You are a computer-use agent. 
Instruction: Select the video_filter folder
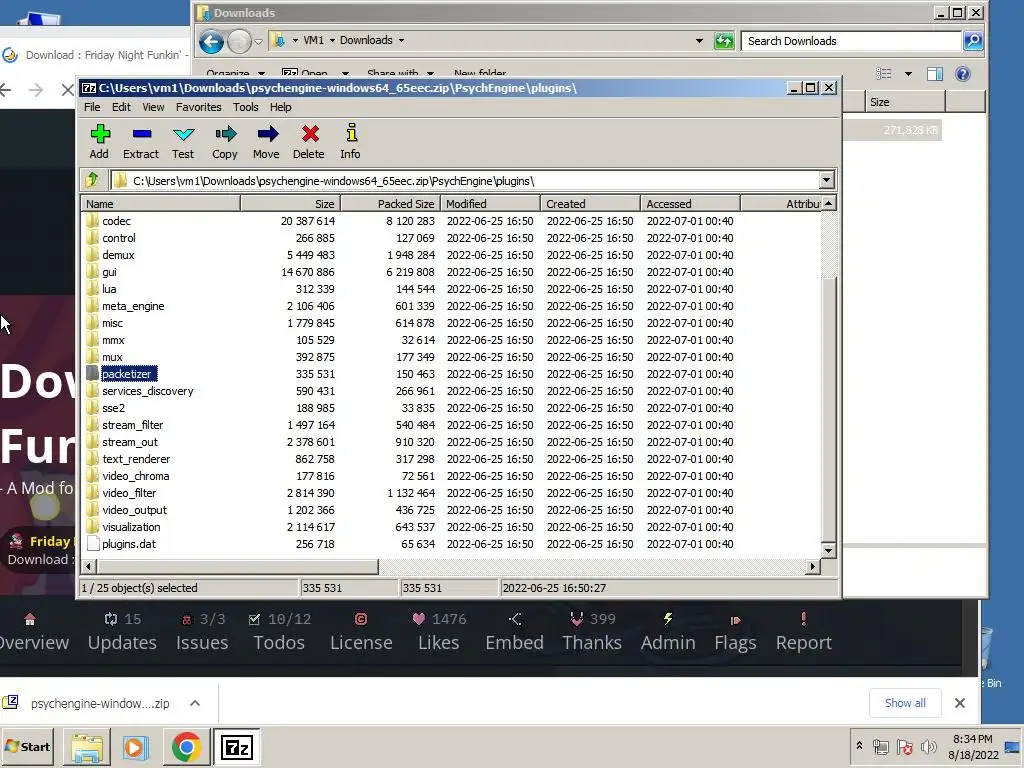click(129, 492)
